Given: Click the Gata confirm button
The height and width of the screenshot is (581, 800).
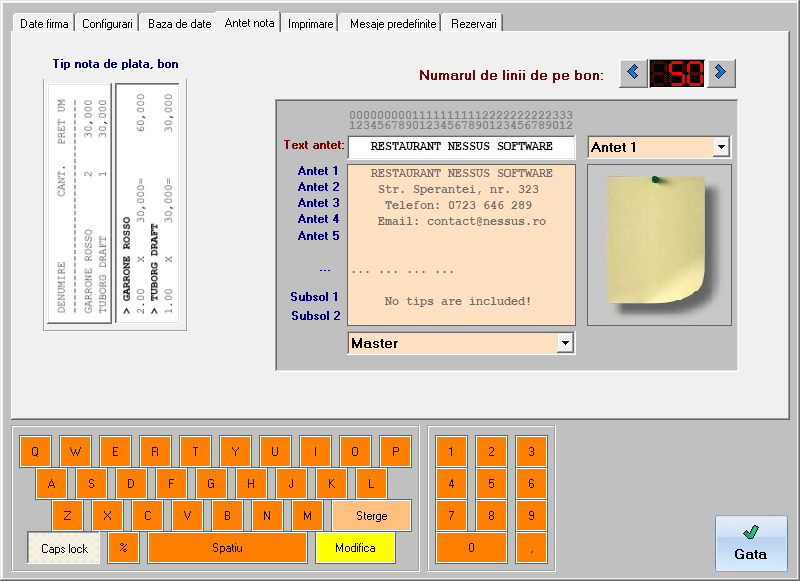Looking at the screenshot, I should click(751, 543).
